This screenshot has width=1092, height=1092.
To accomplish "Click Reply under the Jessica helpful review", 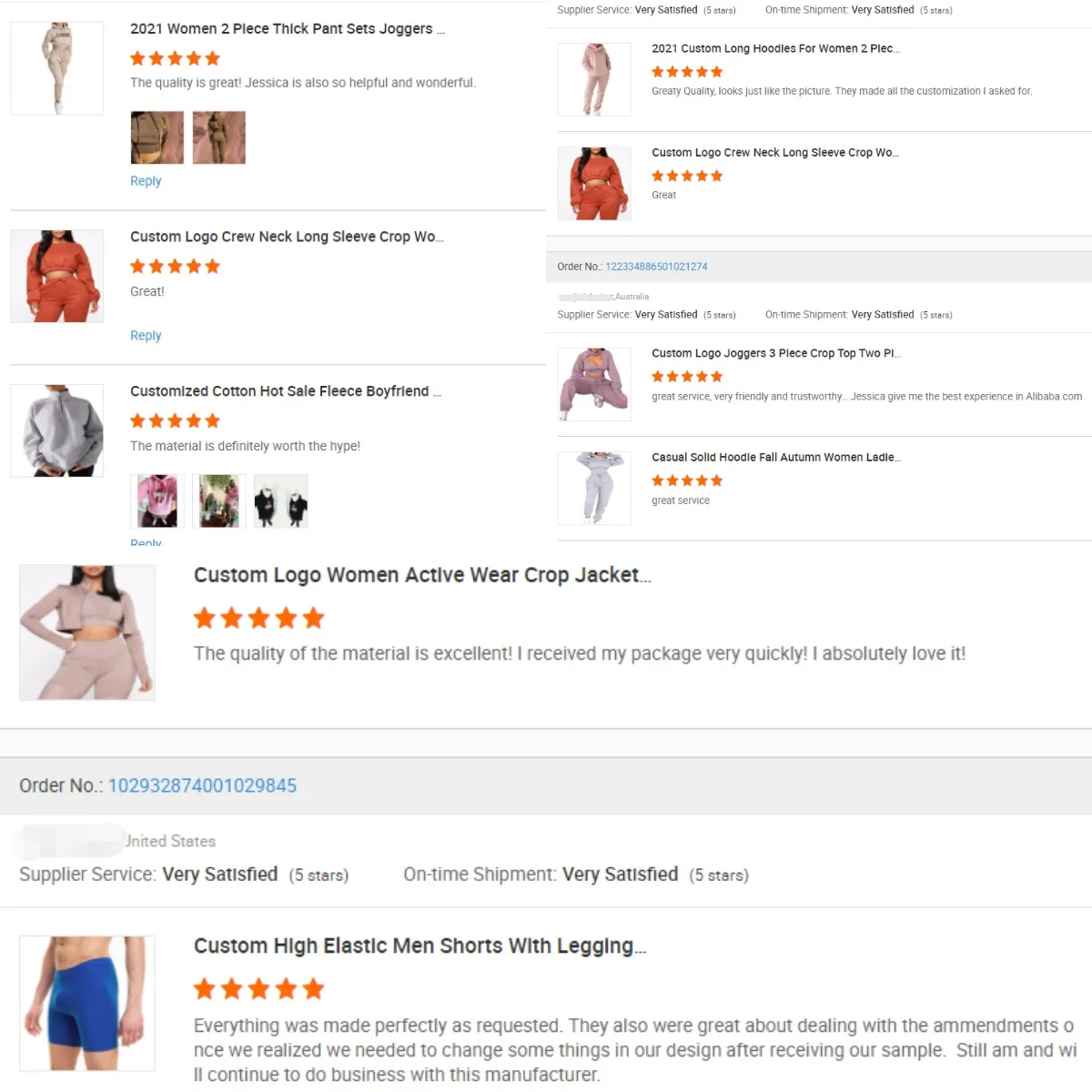I will coord(146,181).
